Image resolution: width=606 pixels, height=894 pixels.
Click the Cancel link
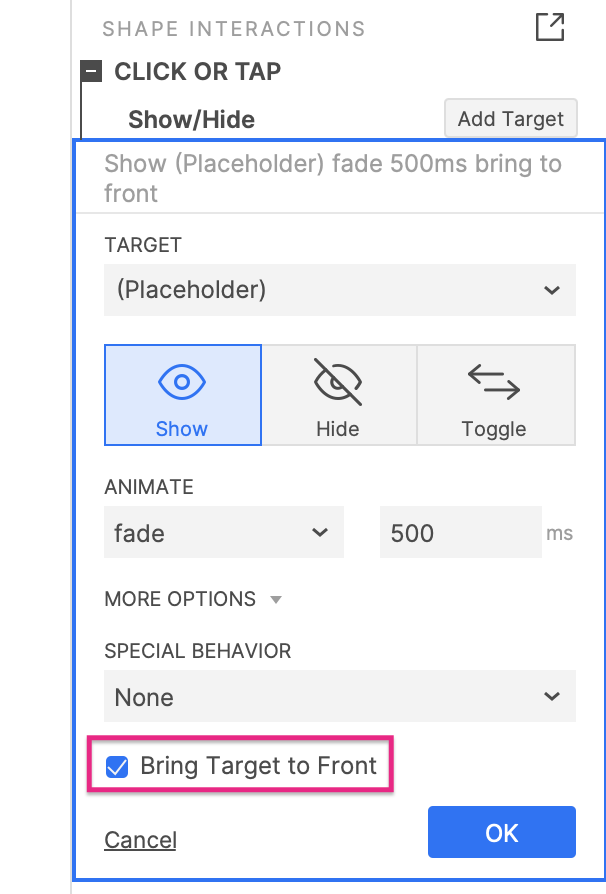pyautogui.click(x=140, y=840)
